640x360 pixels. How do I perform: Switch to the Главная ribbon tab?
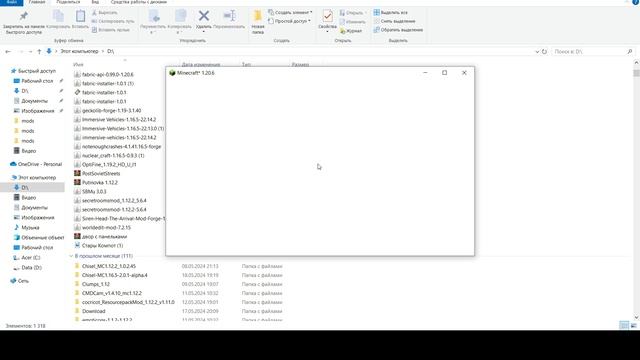tap(37, 2)
